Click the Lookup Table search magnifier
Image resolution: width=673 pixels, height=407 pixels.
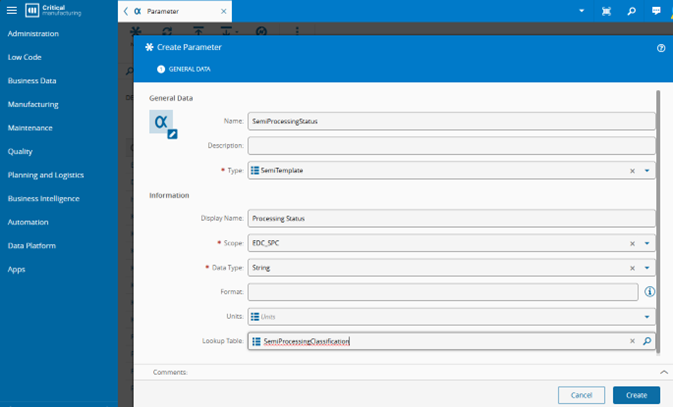pos(647,341)
